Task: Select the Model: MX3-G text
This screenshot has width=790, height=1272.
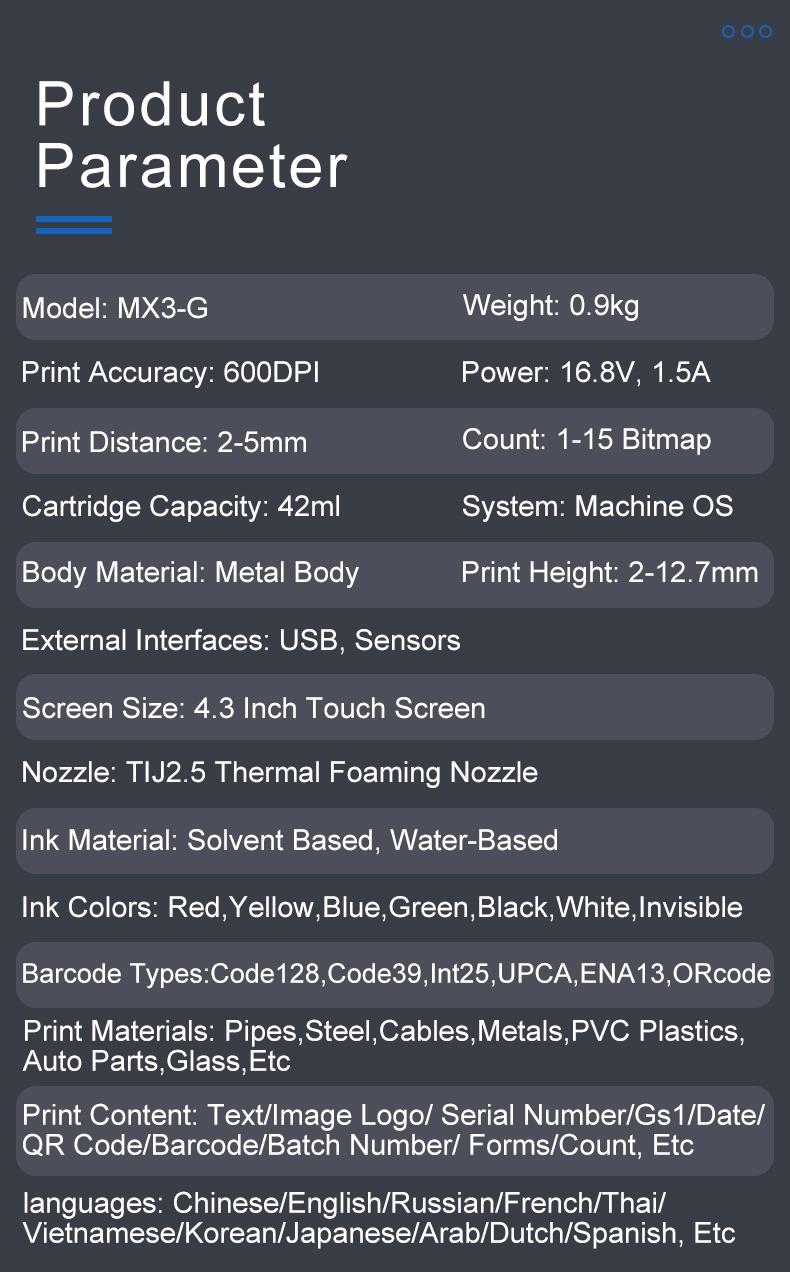Action: [115, 308]
